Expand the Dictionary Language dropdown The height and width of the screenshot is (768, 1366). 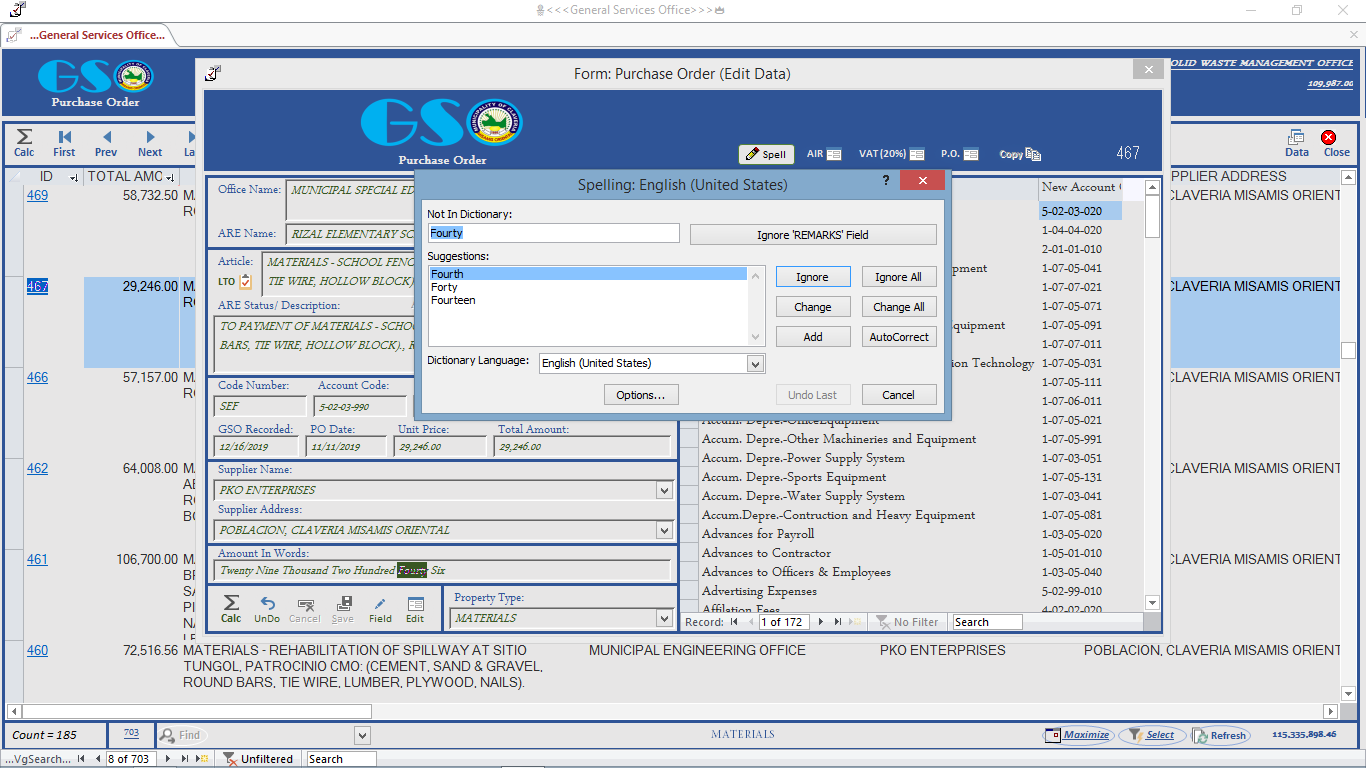756,364
